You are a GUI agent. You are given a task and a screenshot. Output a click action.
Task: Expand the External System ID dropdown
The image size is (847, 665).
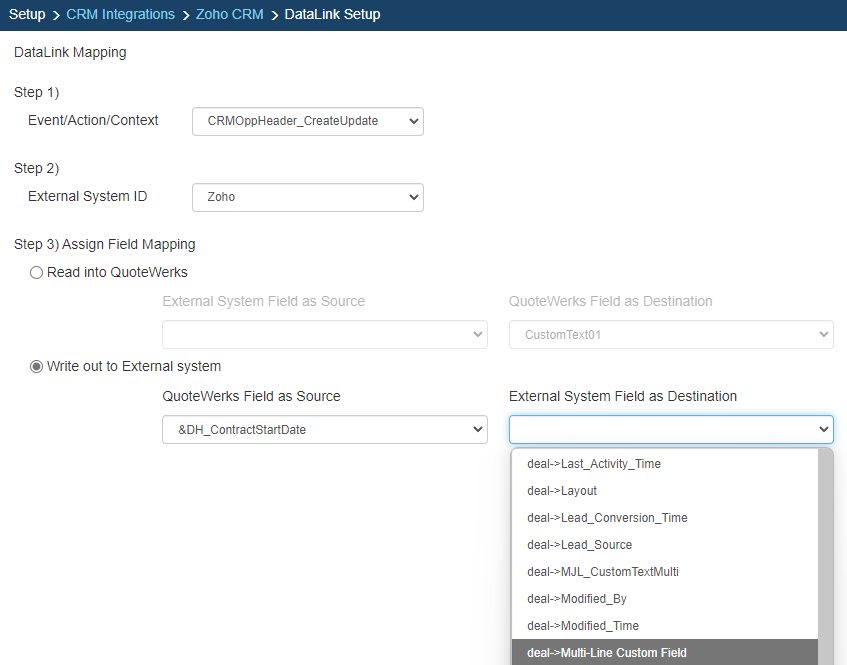click(307, 197)
